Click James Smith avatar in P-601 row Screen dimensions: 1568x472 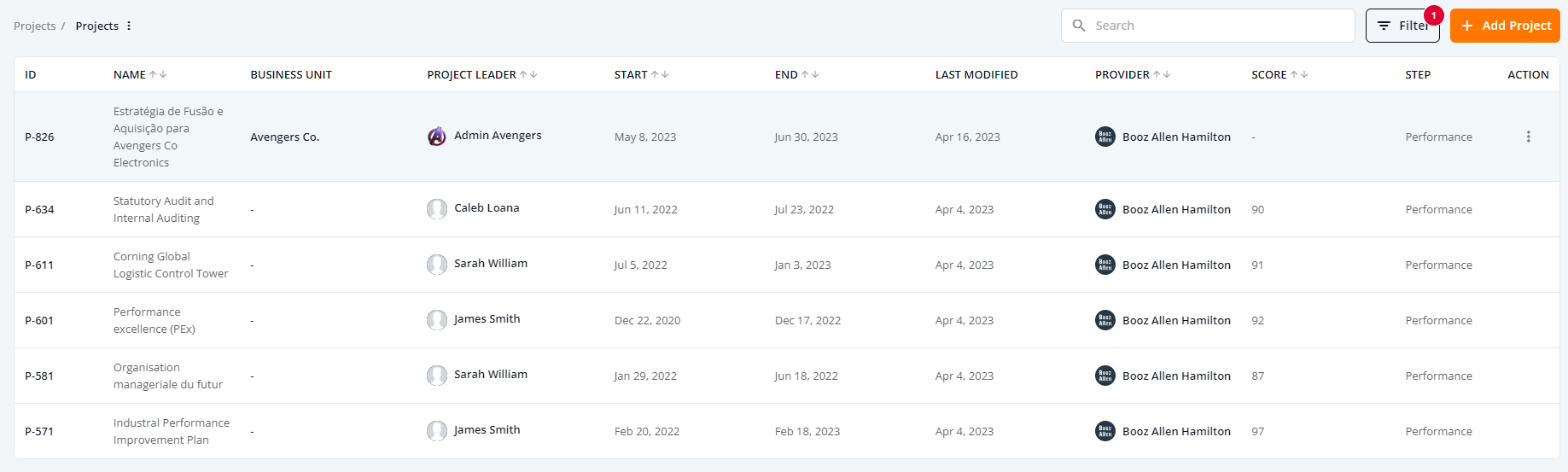(437, 320)
